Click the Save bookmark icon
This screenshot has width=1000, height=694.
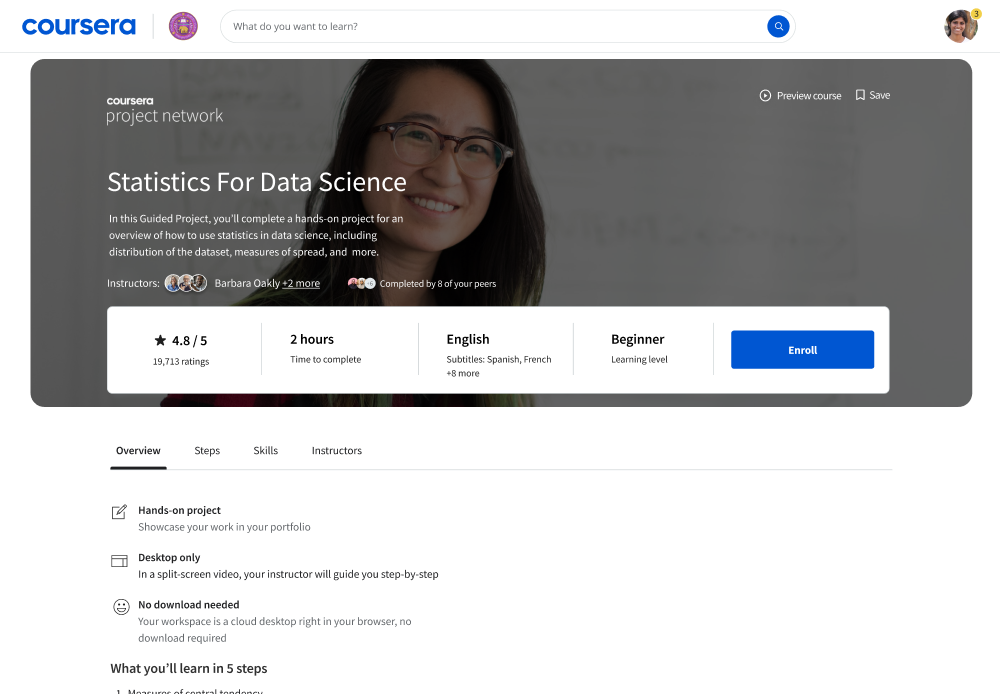click(860, 95)
